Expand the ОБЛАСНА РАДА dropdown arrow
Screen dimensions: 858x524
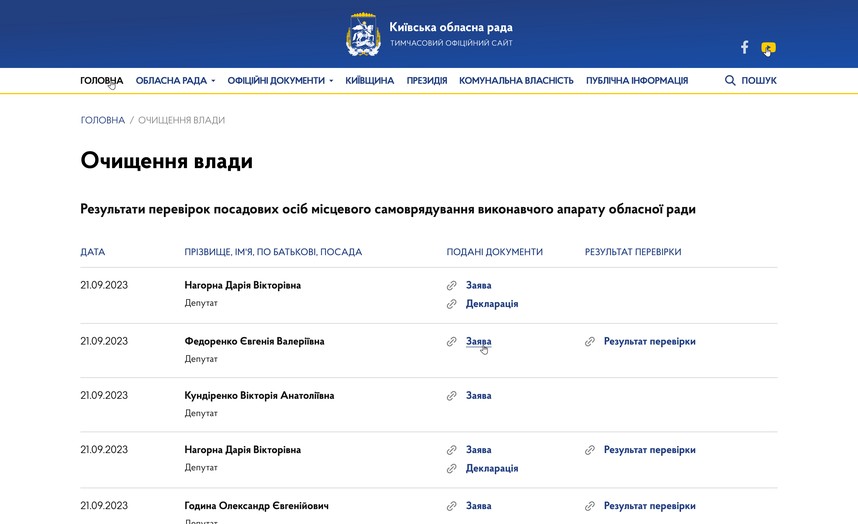213,81
